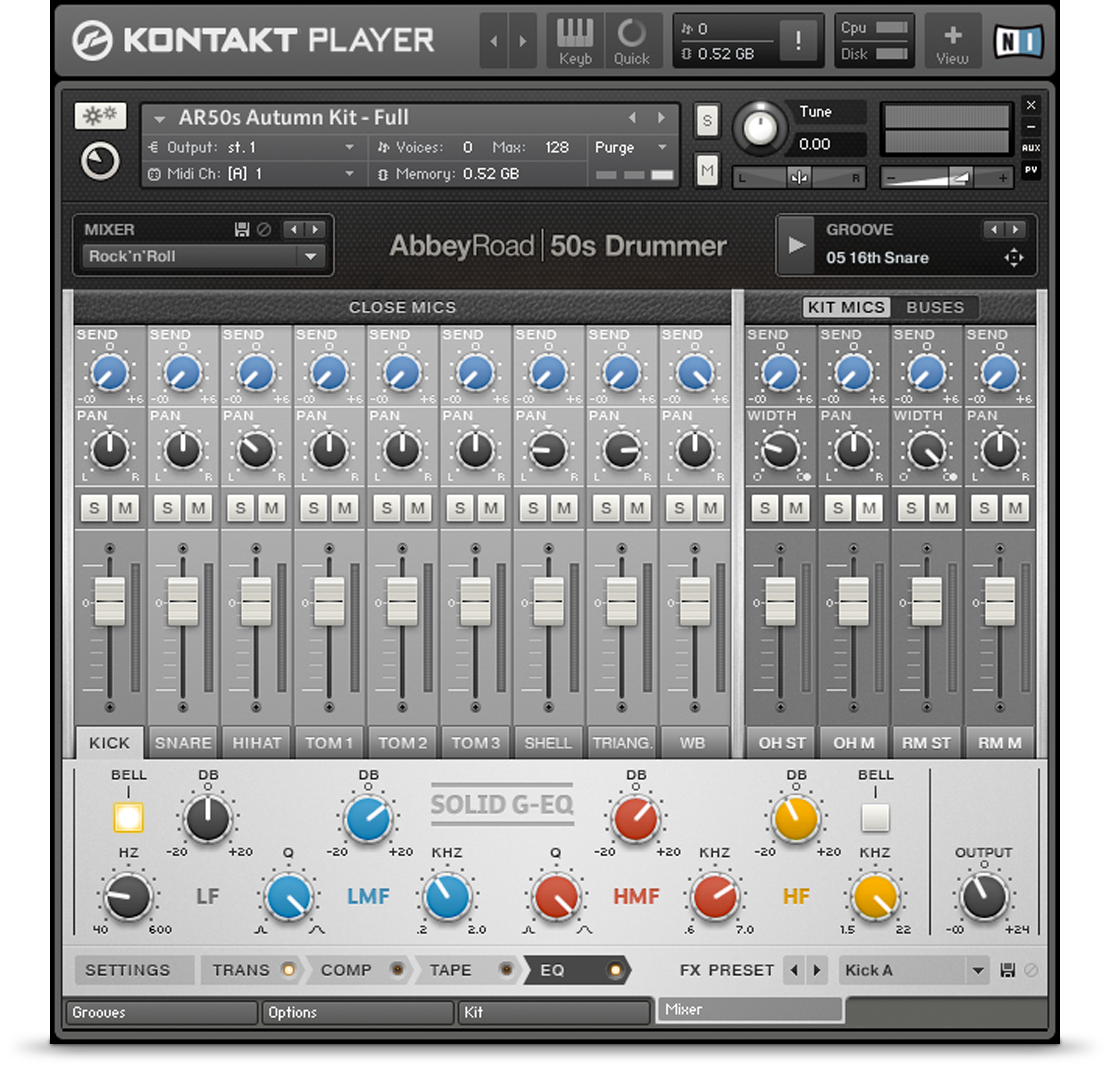Mute the TOM 1 channel

pyautogui.click(x=345, y=508)
